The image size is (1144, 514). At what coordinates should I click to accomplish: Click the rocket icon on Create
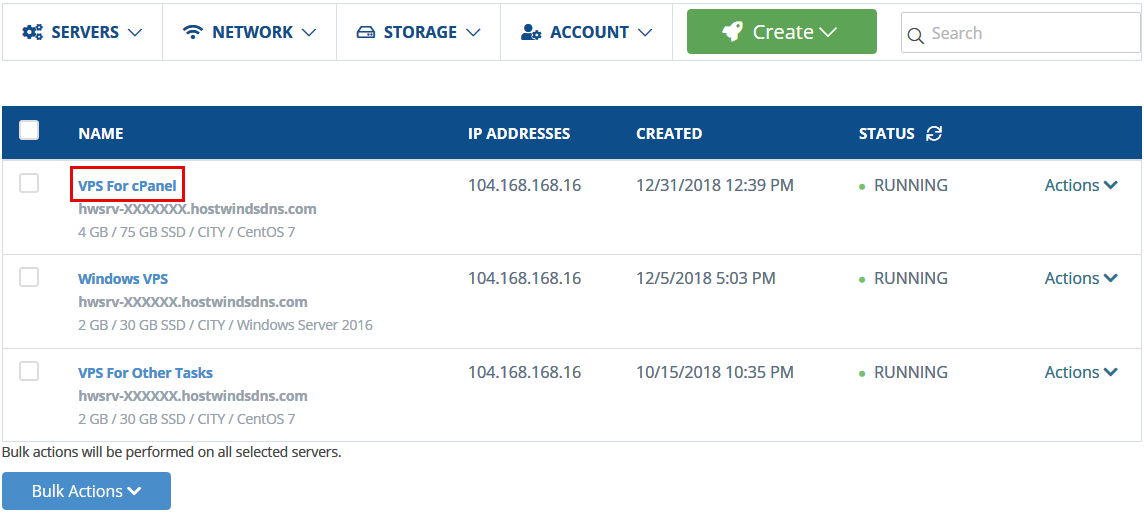732,31
